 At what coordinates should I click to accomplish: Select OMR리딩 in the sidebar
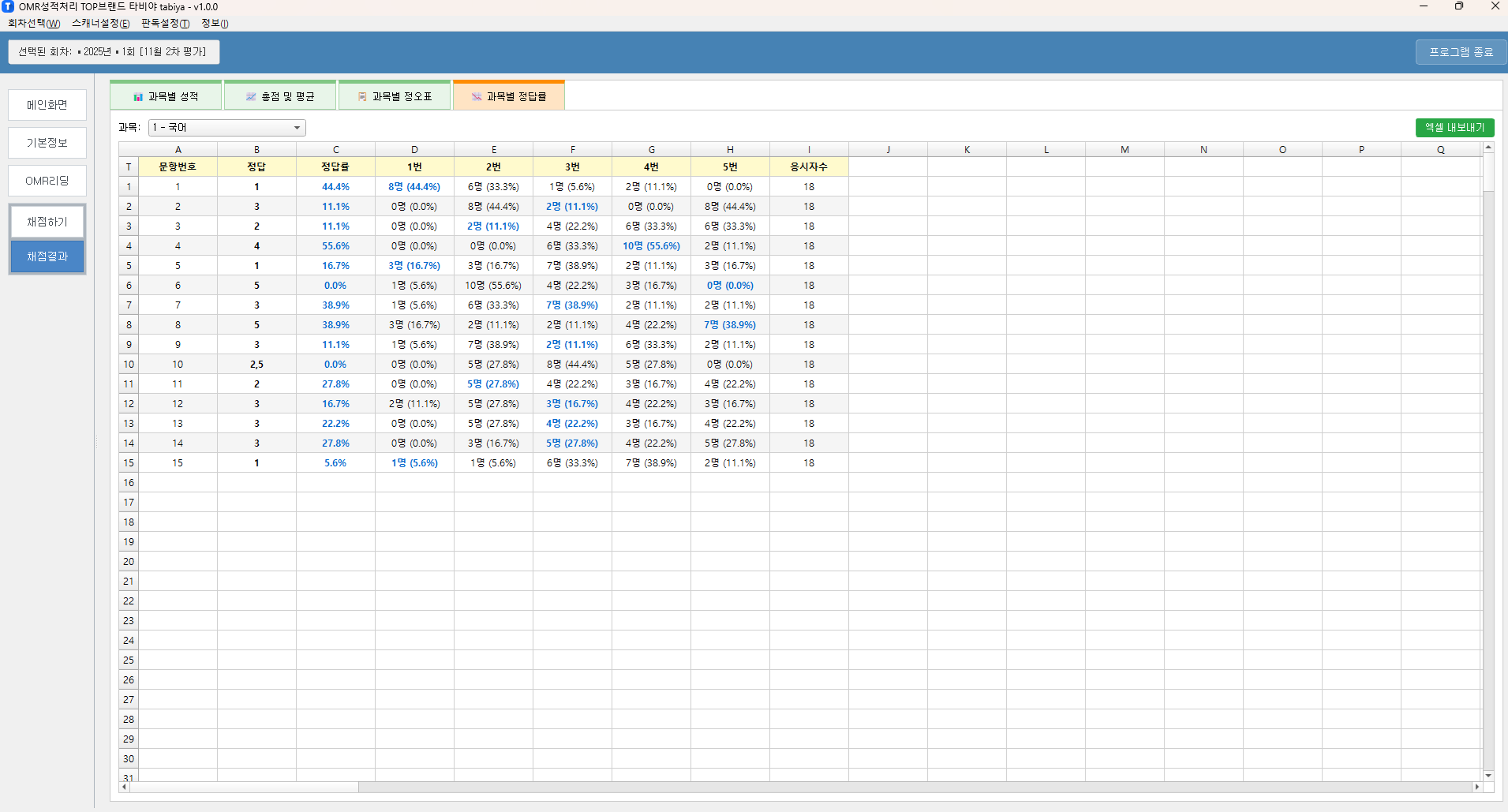tap(47, 181)
